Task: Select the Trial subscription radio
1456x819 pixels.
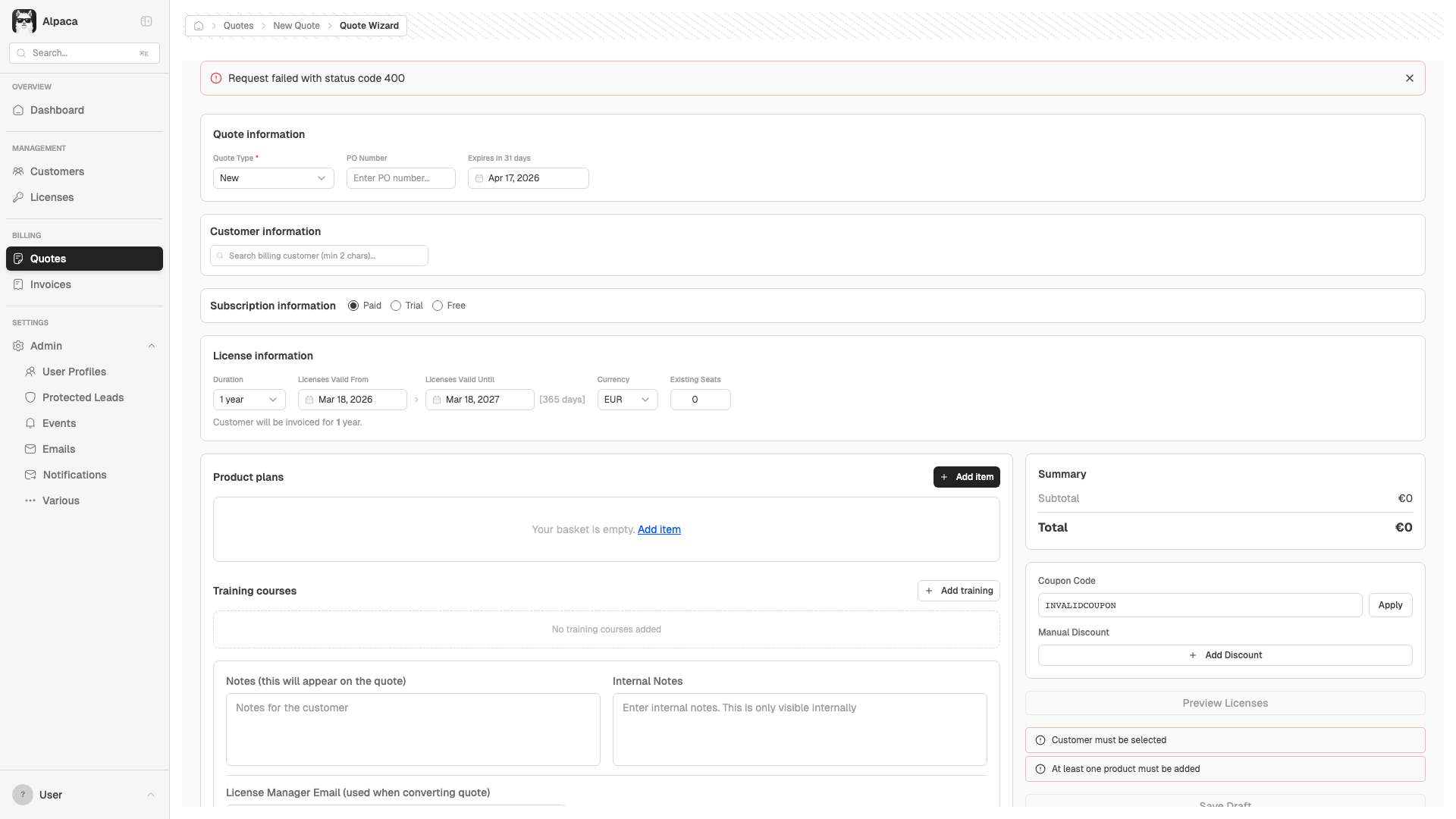Action: tap(396, 306)
